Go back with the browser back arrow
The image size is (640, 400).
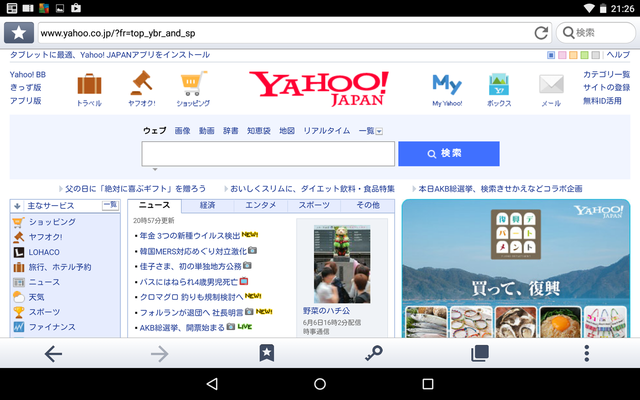[x=53, y=353]
